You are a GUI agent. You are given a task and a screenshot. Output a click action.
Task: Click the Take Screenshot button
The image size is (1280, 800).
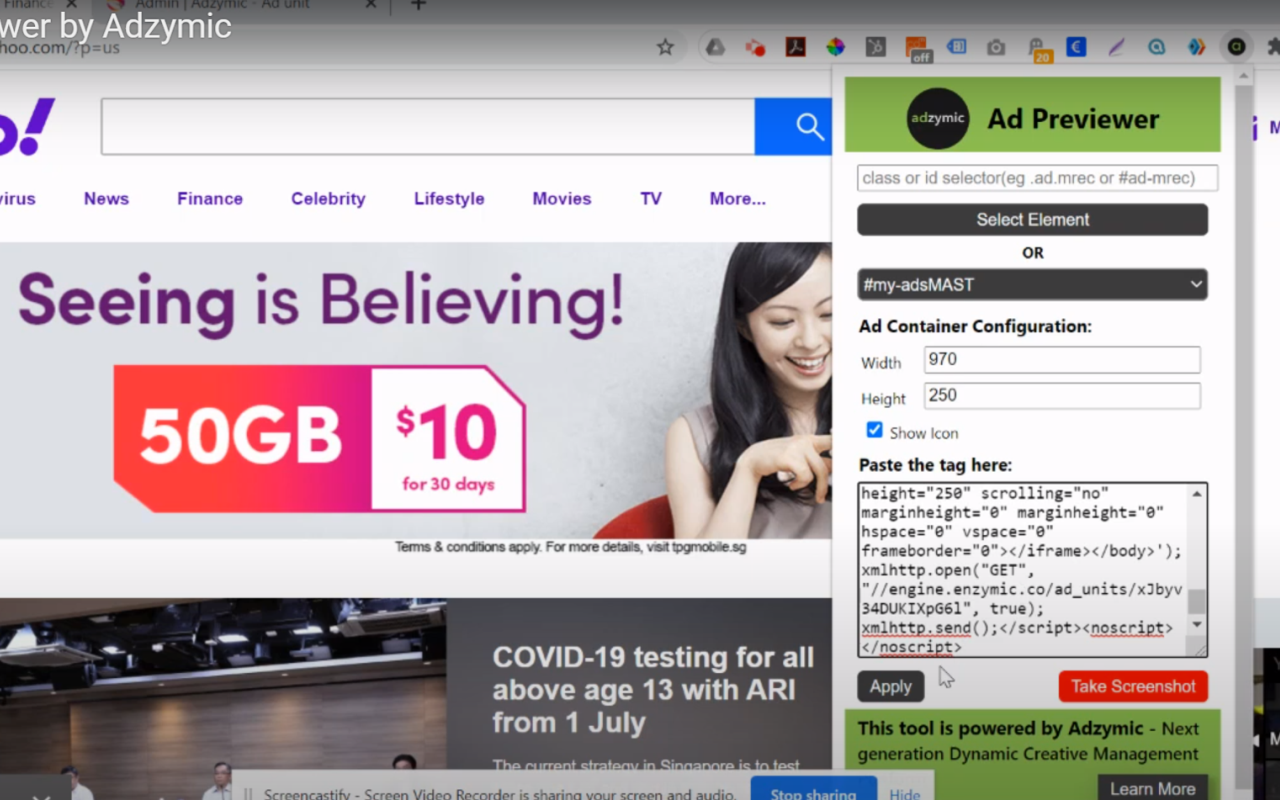1133,687
